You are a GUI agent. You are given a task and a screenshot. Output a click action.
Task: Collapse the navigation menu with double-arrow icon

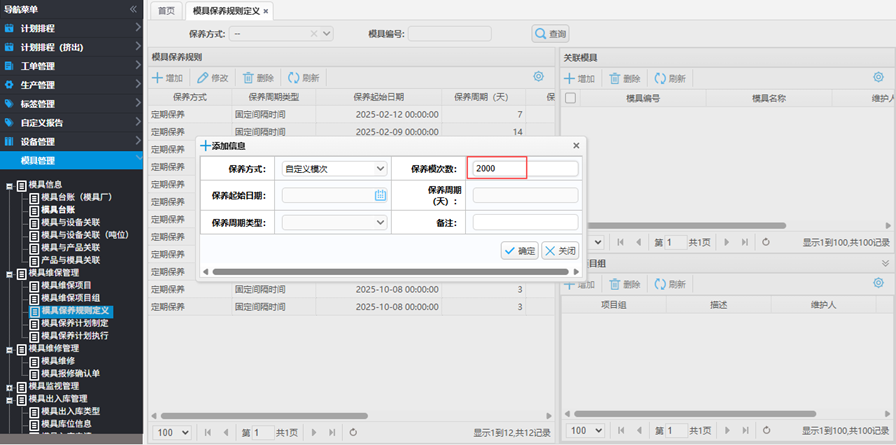[x=134, y=9]
